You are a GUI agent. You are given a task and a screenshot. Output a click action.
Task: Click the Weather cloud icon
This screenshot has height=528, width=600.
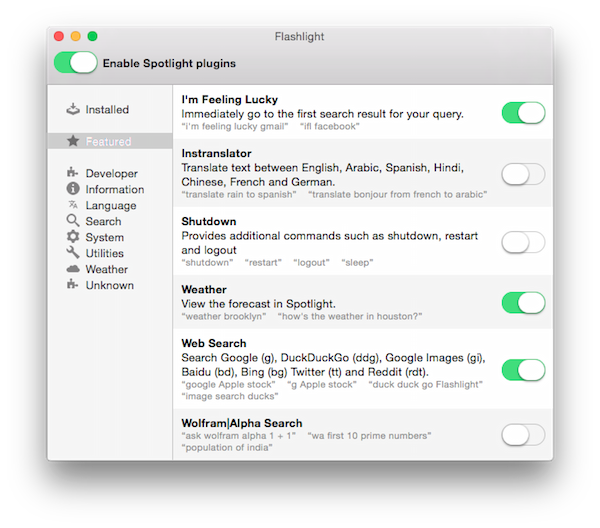(x=73, y=269)
